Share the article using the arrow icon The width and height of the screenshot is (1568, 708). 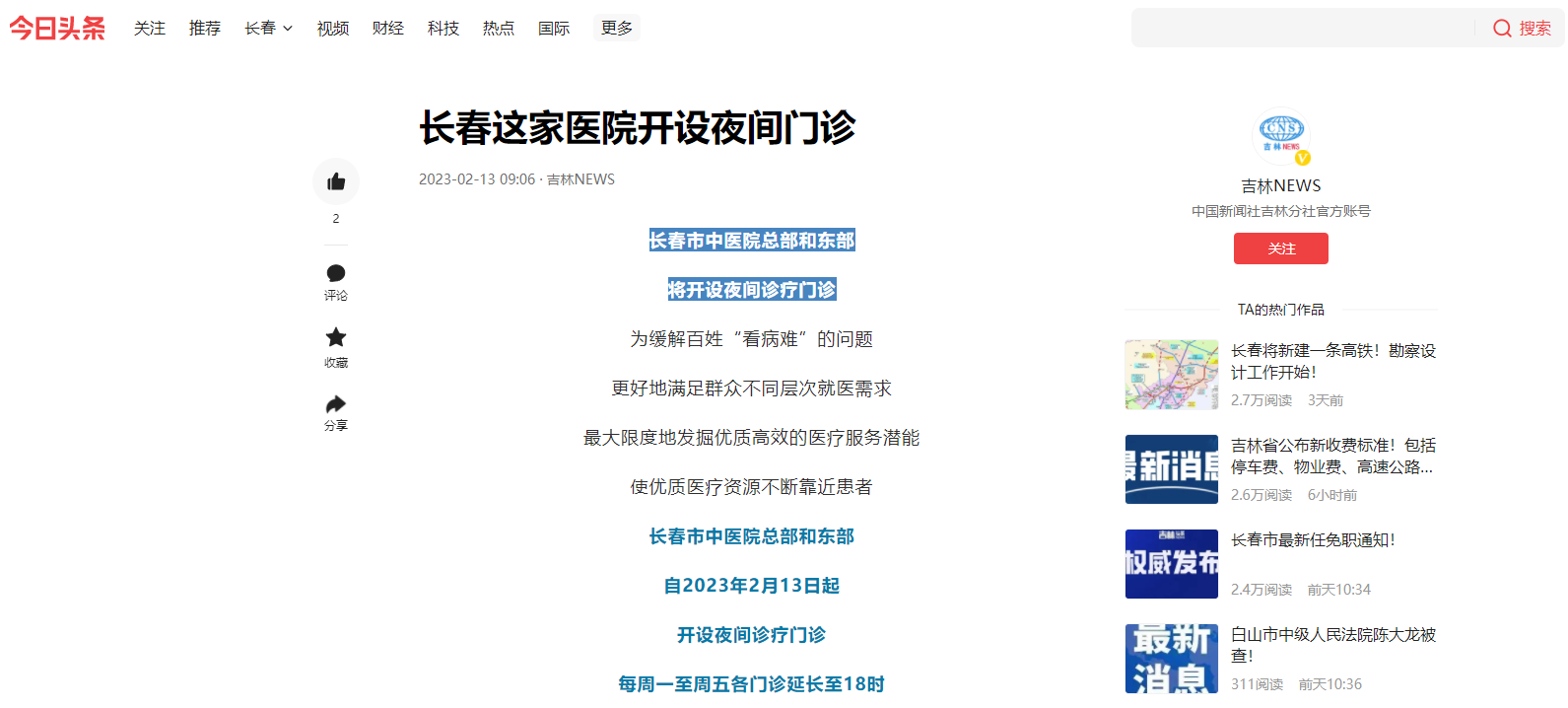point(336,404)
